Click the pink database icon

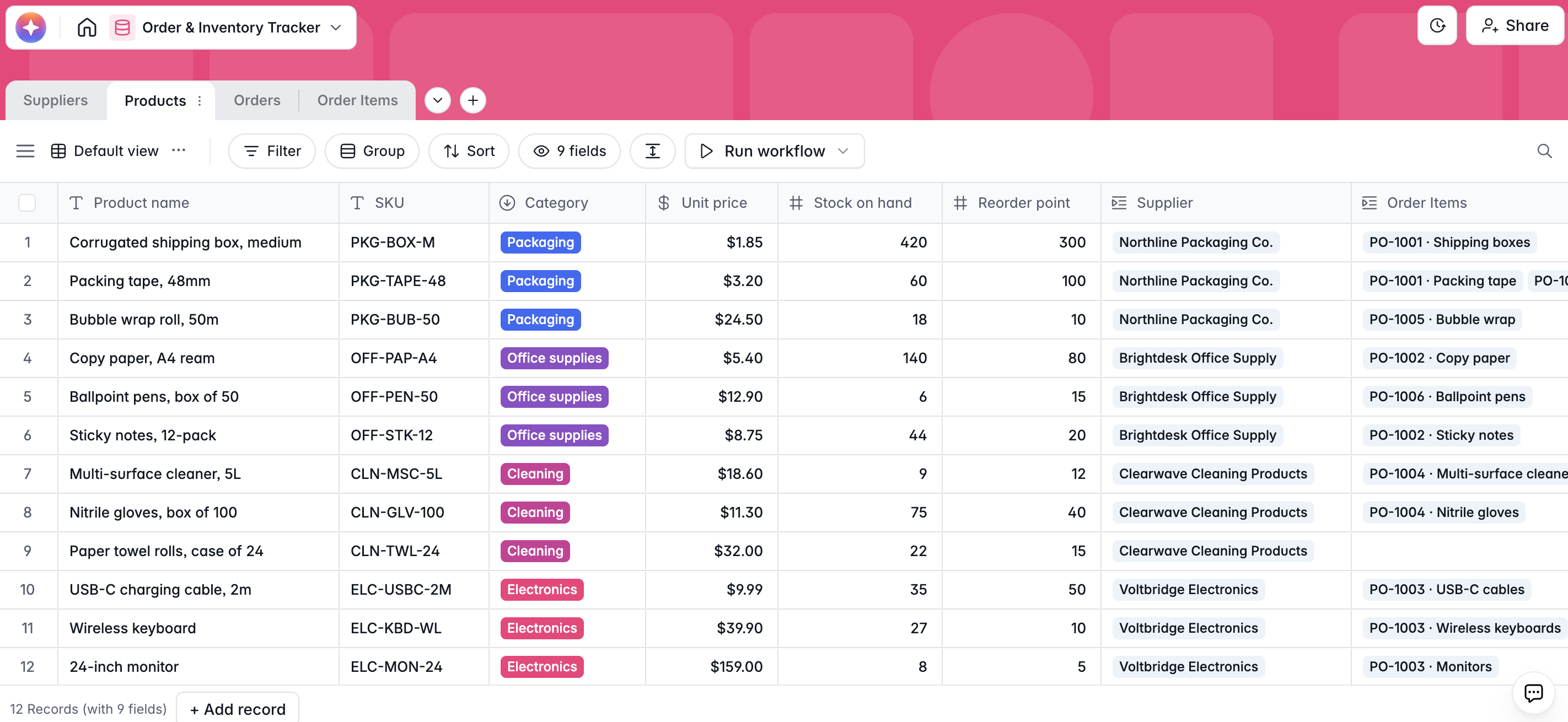[122, 28]
